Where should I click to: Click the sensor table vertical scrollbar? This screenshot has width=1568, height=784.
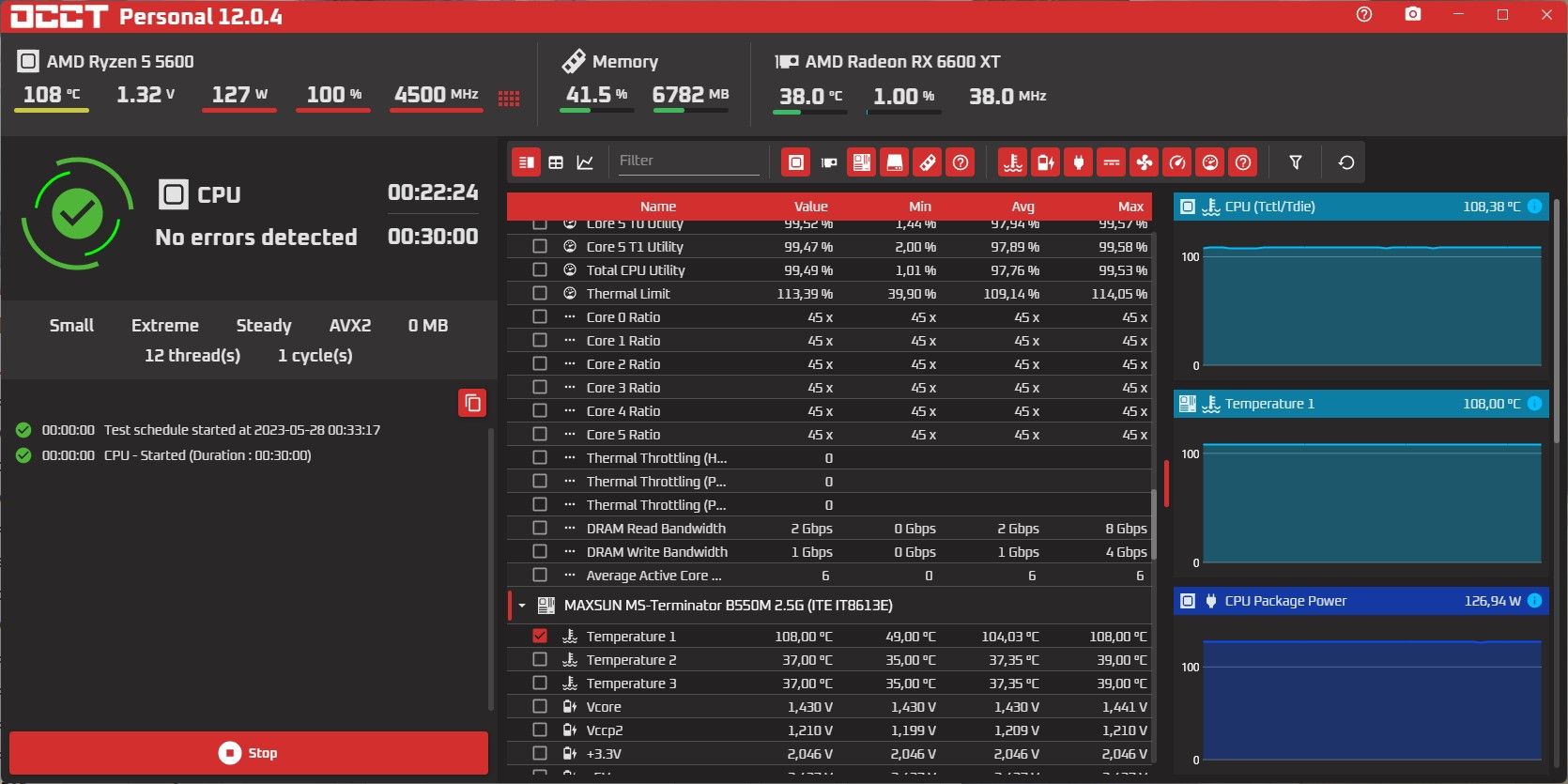click(x=1154, y=525)
